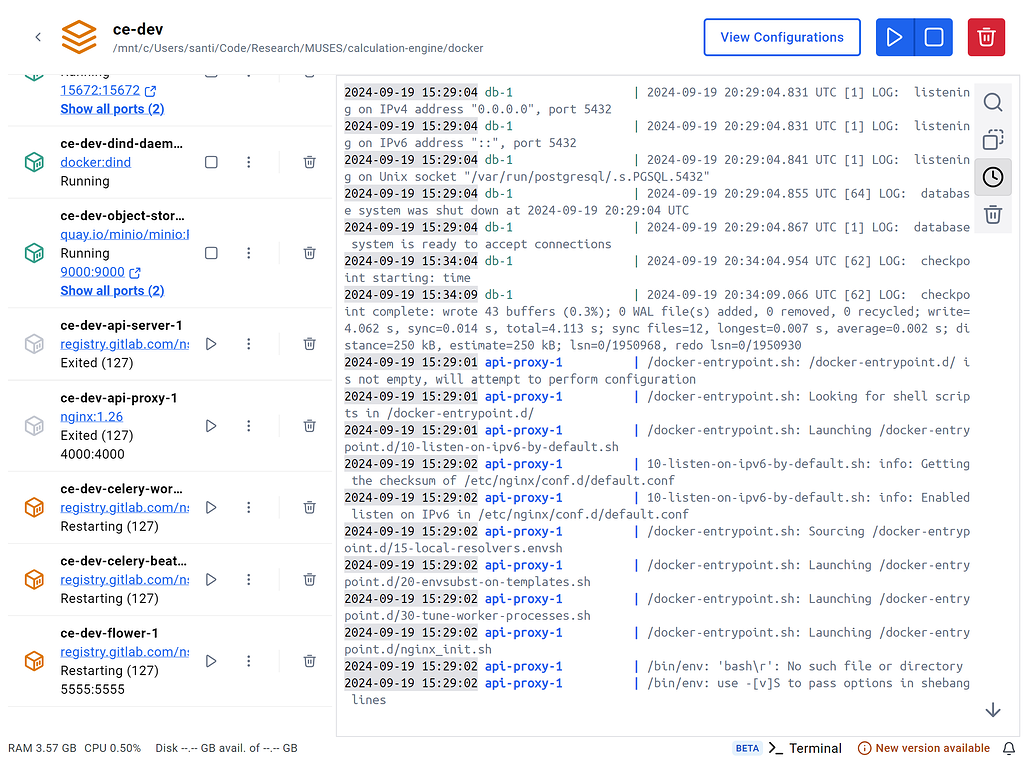Click the View Configurations button

click(x=782, y=37)
